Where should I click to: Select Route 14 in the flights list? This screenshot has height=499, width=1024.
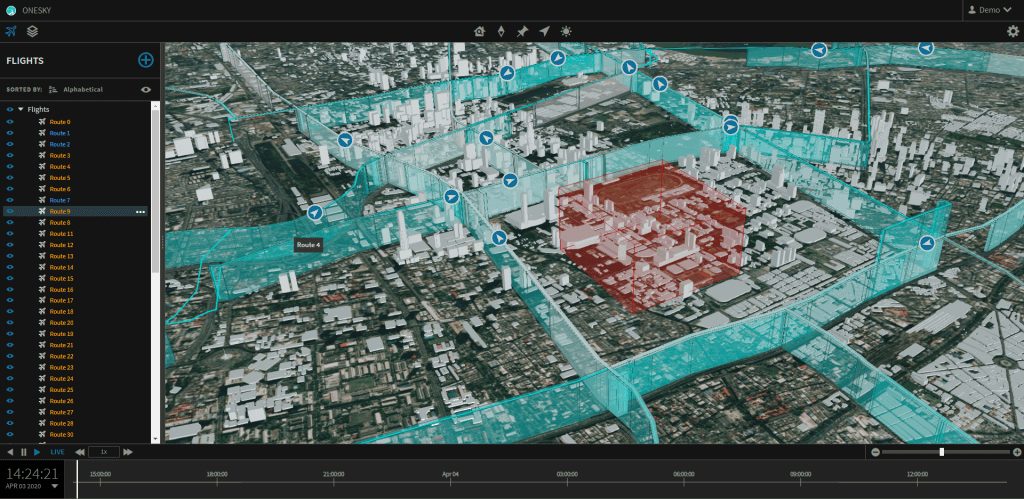pos(61,268)
